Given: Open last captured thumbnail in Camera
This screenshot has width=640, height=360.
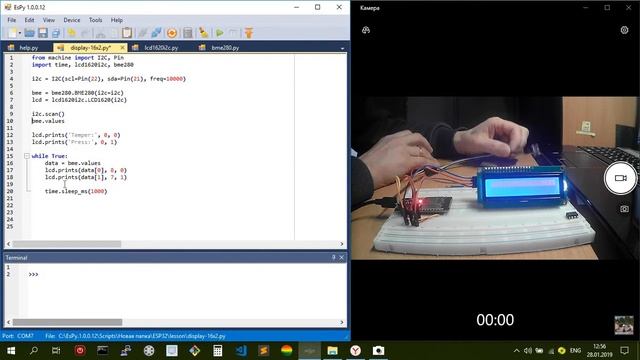Looking at the screenshot, I should coord(624,325).
